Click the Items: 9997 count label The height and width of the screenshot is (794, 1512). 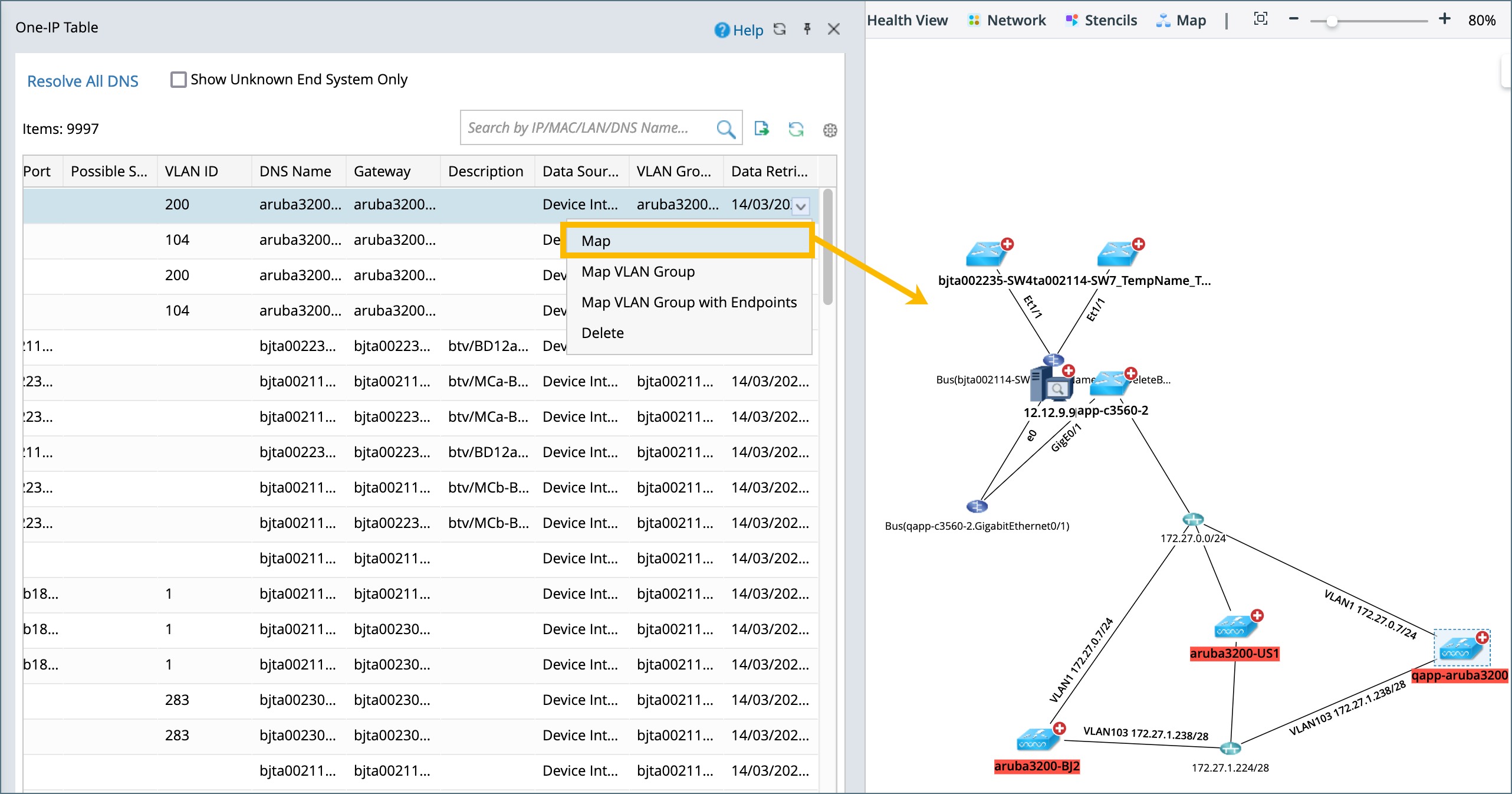[x=61, y=129]
